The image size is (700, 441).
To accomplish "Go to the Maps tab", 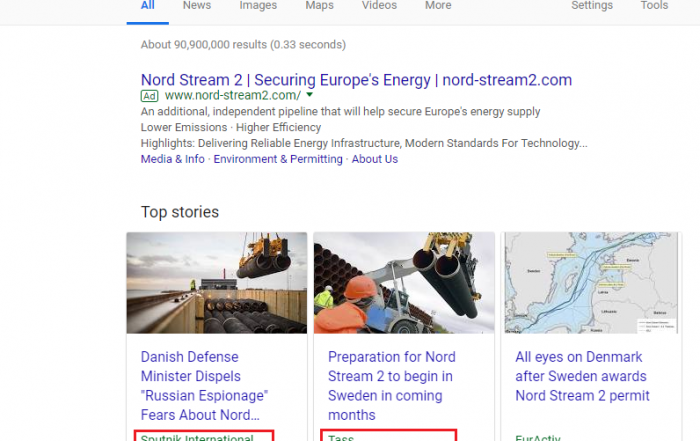I will click(x=319, y=6).
